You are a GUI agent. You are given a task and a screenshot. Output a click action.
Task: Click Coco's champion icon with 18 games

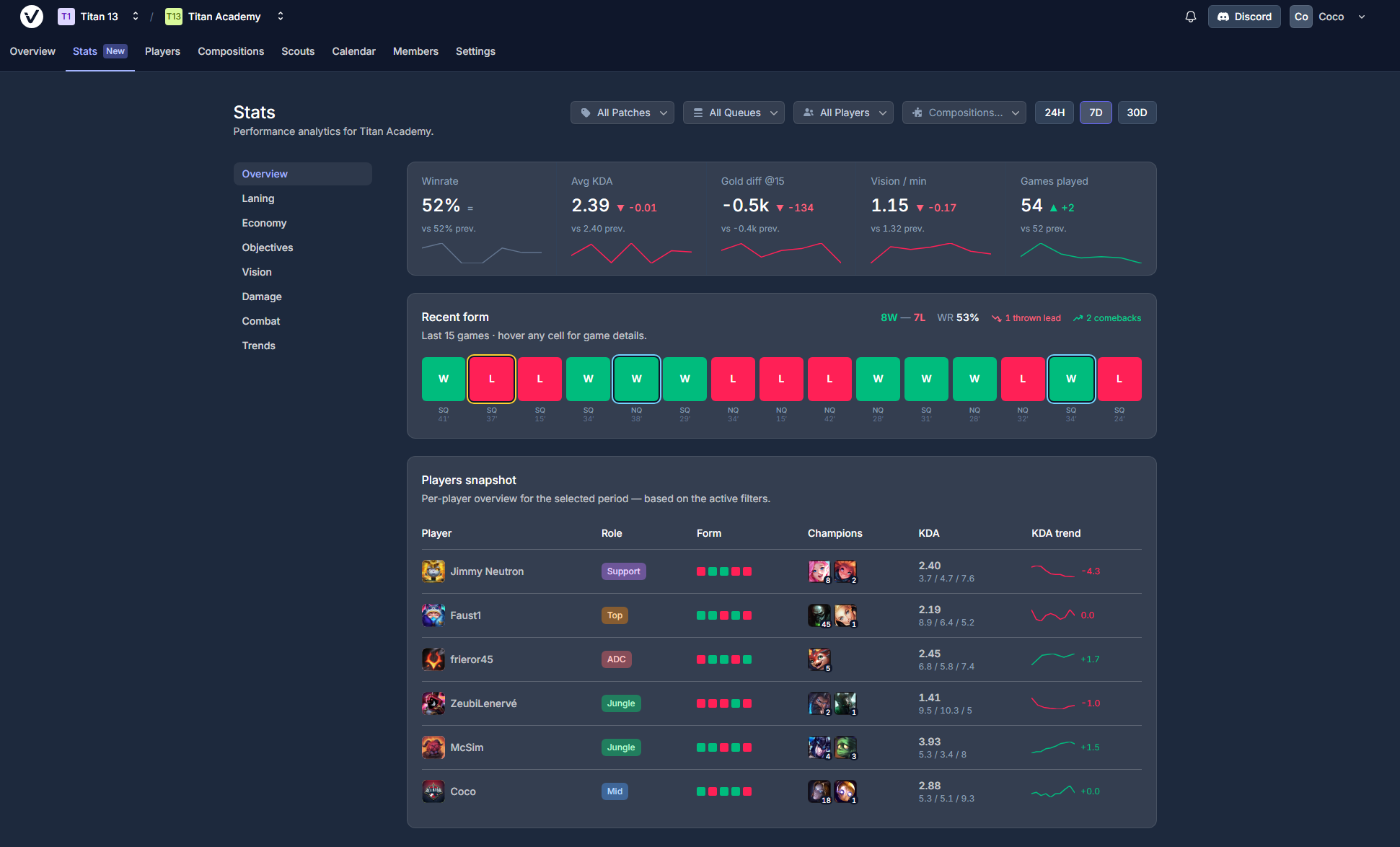(819, 791)
